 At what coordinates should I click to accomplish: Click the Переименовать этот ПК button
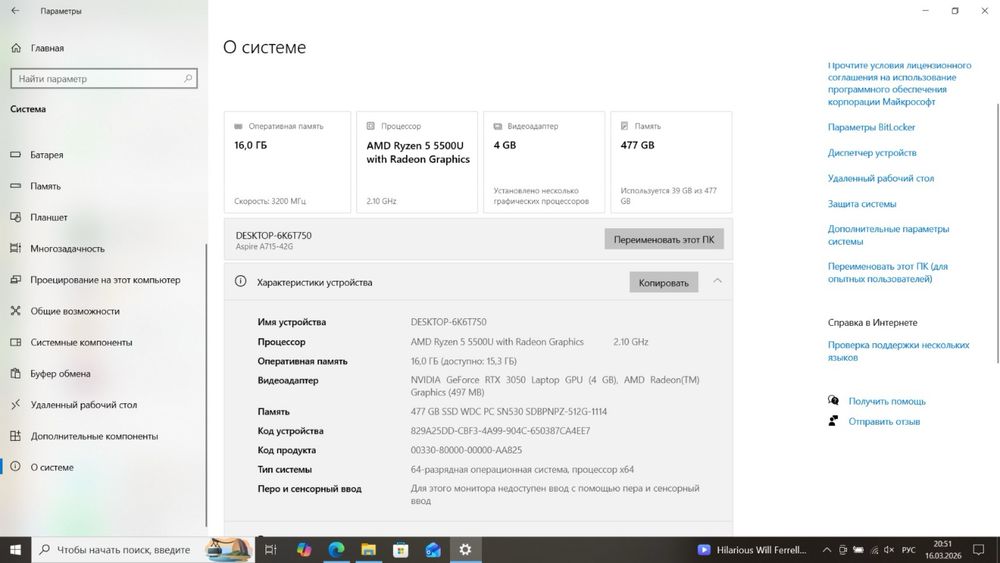664,239
